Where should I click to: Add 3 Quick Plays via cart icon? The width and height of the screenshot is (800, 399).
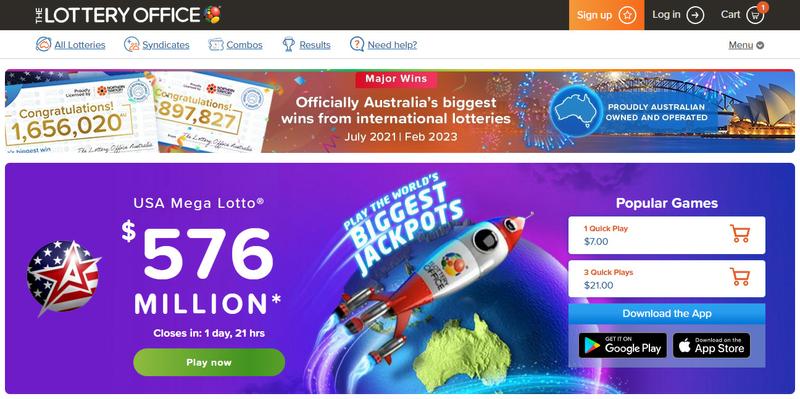pyautogui.click(x=740, y=277)
